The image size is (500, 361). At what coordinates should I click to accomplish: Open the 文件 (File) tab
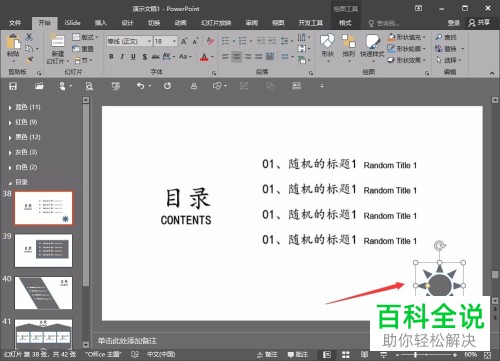[15, 23]
